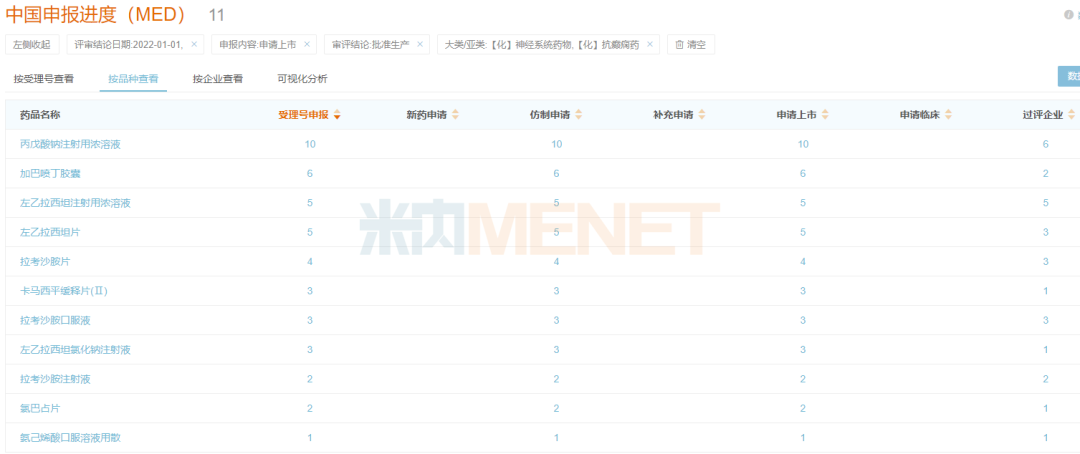The image size is (1080, 454).
Task: Sort by 受理号申报 column arrow
Action: coord(337,115)
